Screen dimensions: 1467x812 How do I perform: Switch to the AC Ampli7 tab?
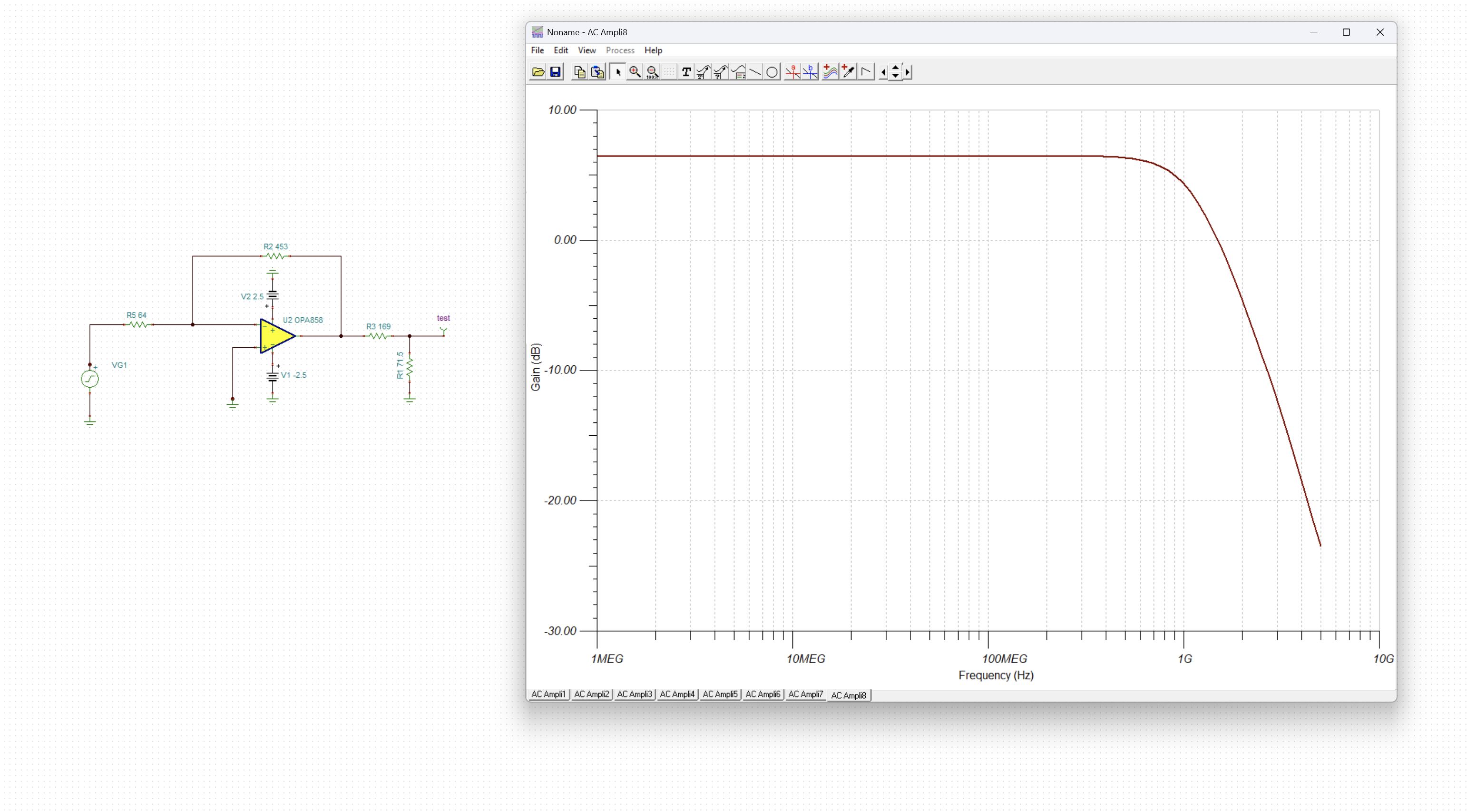tap(805, 694)
